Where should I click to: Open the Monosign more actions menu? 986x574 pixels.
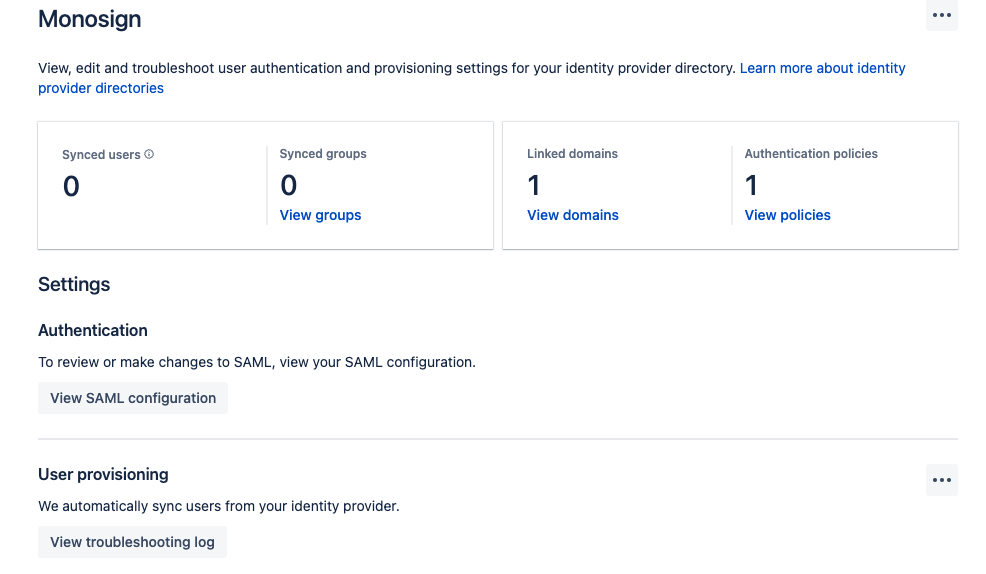click(941, 15)
